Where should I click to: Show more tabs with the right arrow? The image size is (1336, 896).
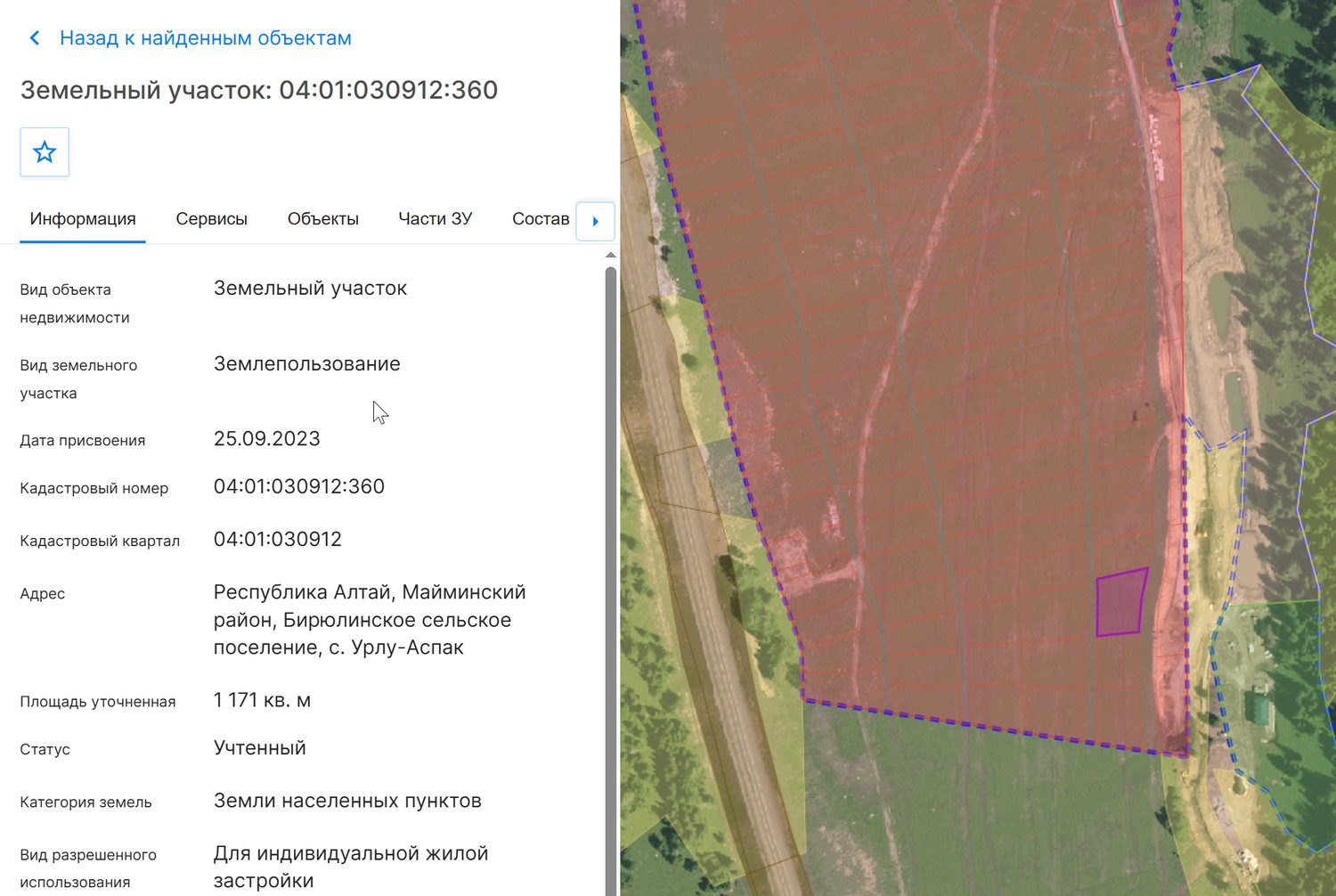(x=595, y=221)
